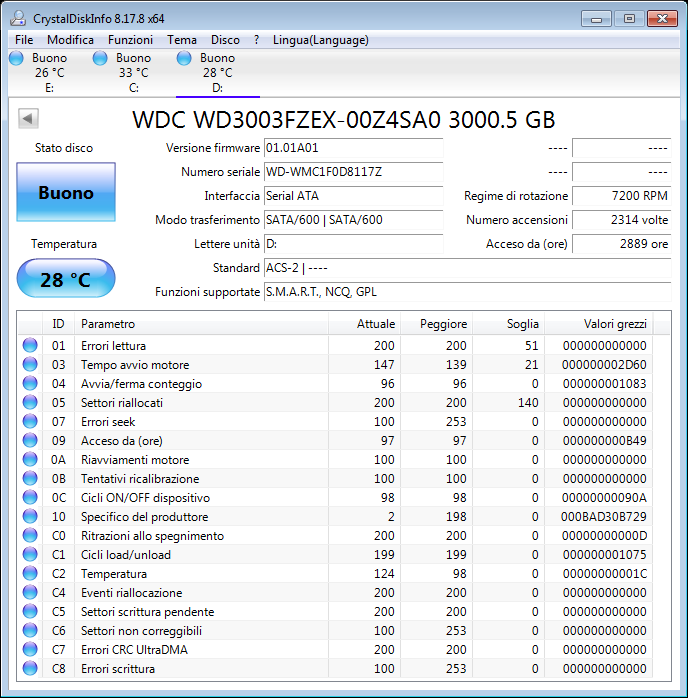Screen dimensions: 688x698
Task: Click status circle for Avvia/ferma conteggio
Action: (x=30, y=384)
